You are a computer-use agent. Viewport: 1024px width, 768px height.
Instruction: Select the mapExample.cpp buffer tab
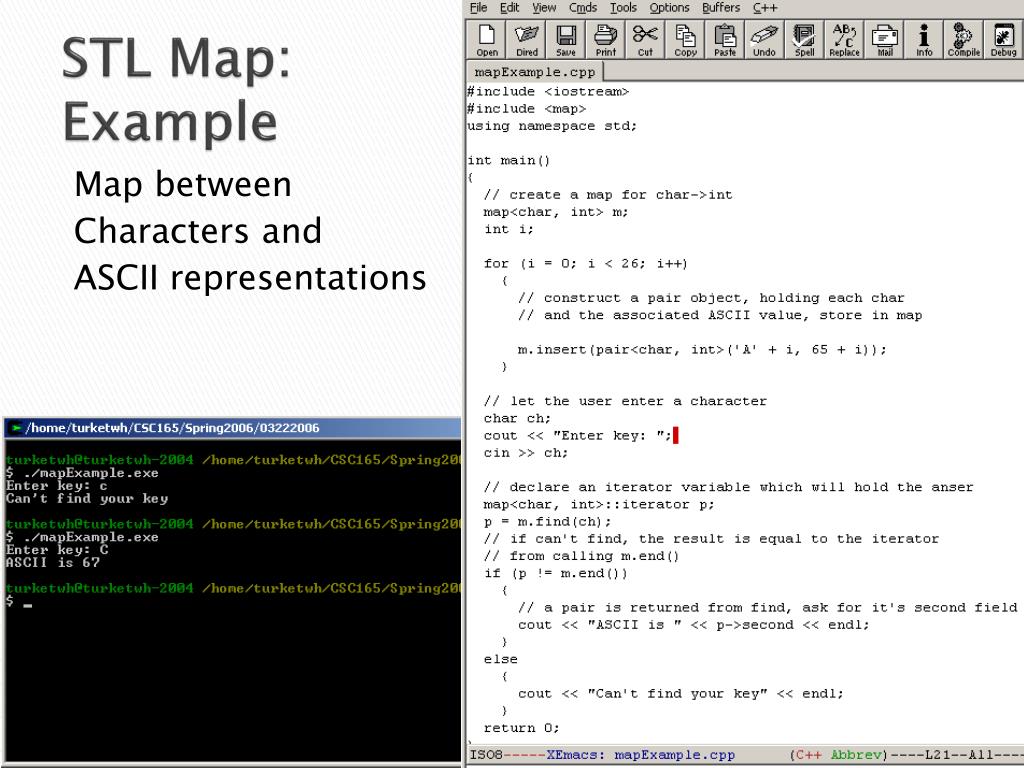tap(535, 72)
